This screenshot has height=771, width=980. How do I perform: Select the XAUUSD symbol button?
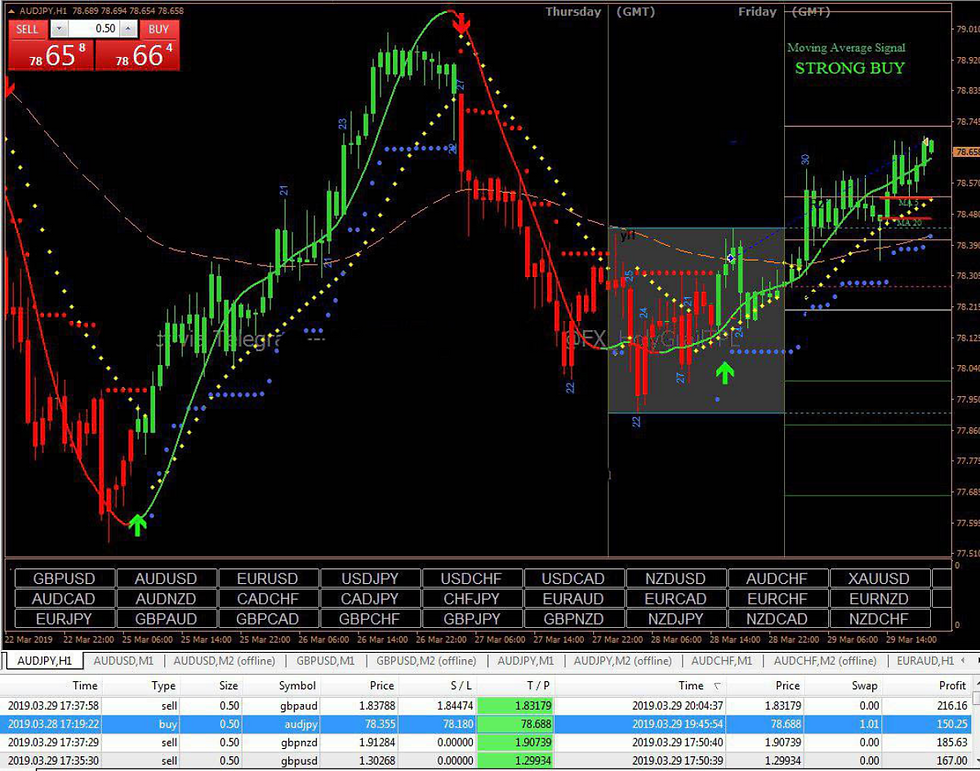click(878, 579)
